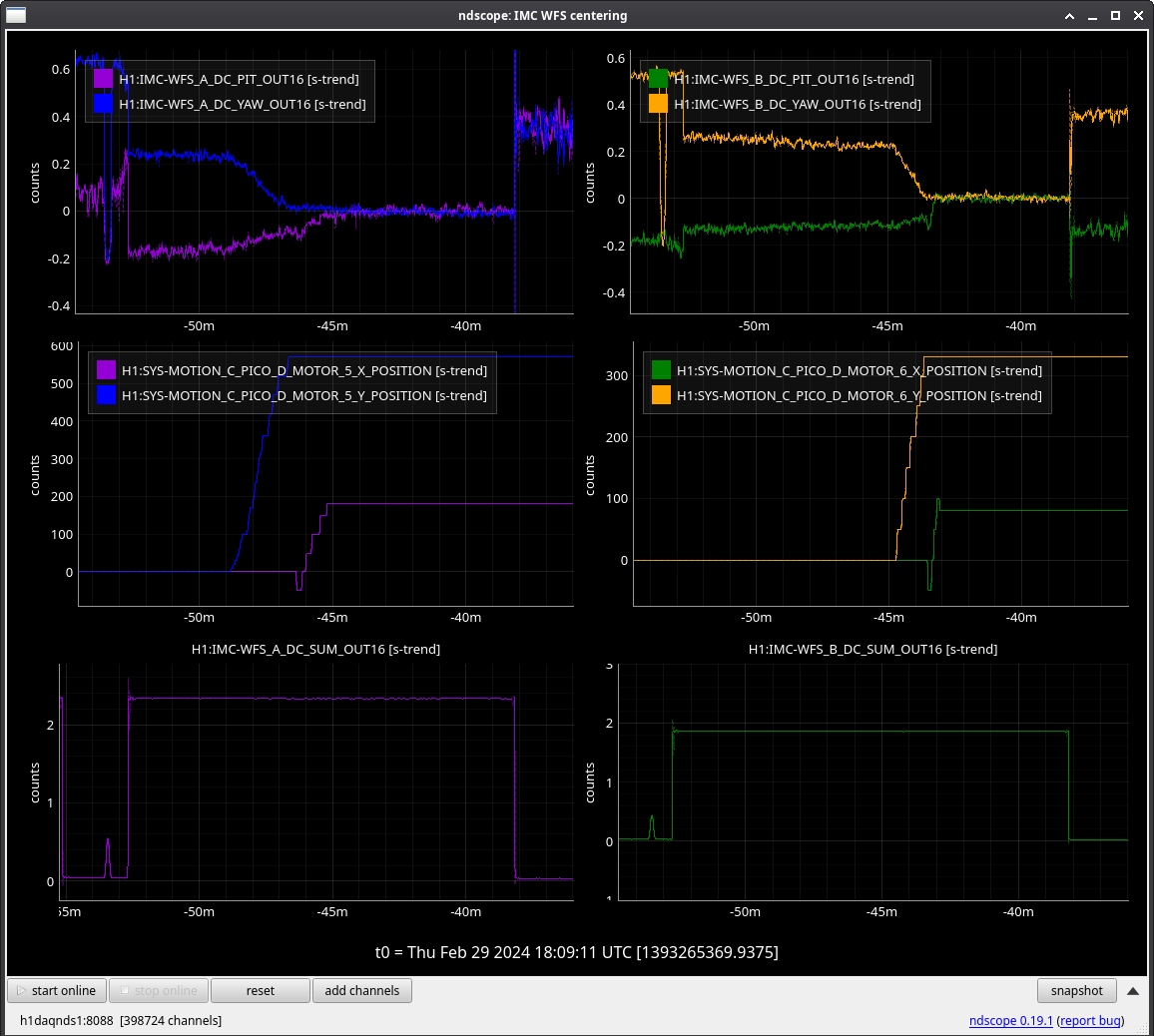This screenshot has height=1036, width=1154.
Task: Roll up window using title bar up-arrow
Action: pyautogui.click(x=1070, y=15)
